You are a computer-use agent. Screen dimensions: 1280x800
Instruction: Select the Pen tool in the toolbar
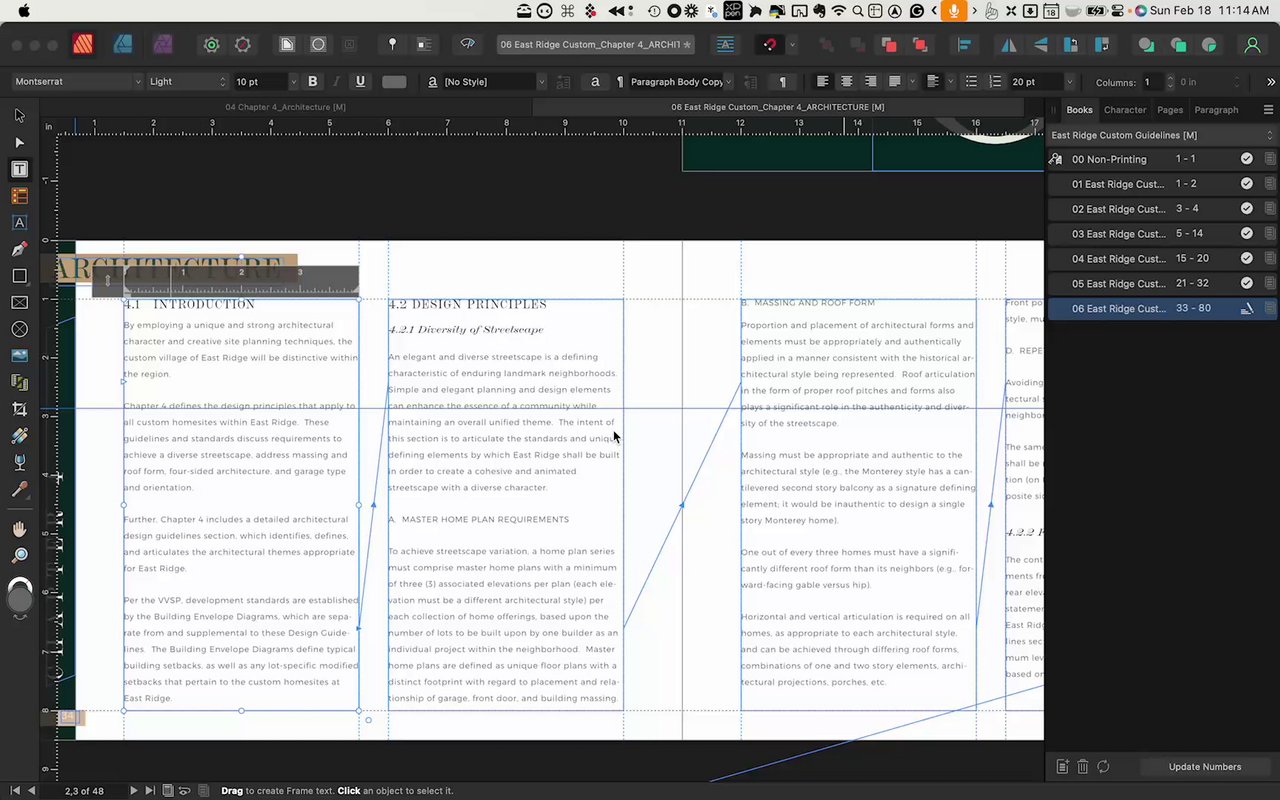coord(19,249)
